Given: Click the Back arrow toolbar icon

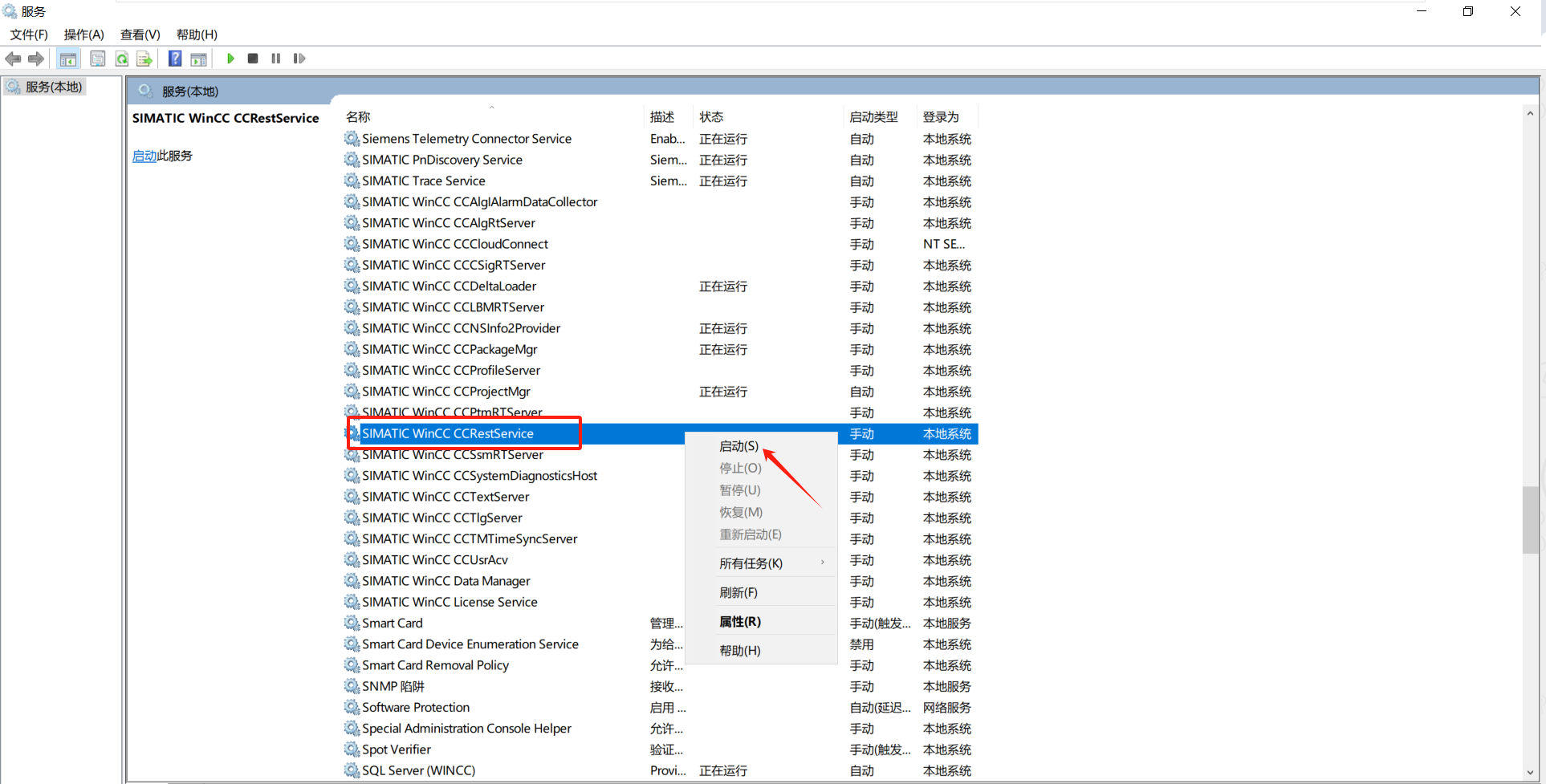Looking at the screenshot, I should tap(14, 59).
